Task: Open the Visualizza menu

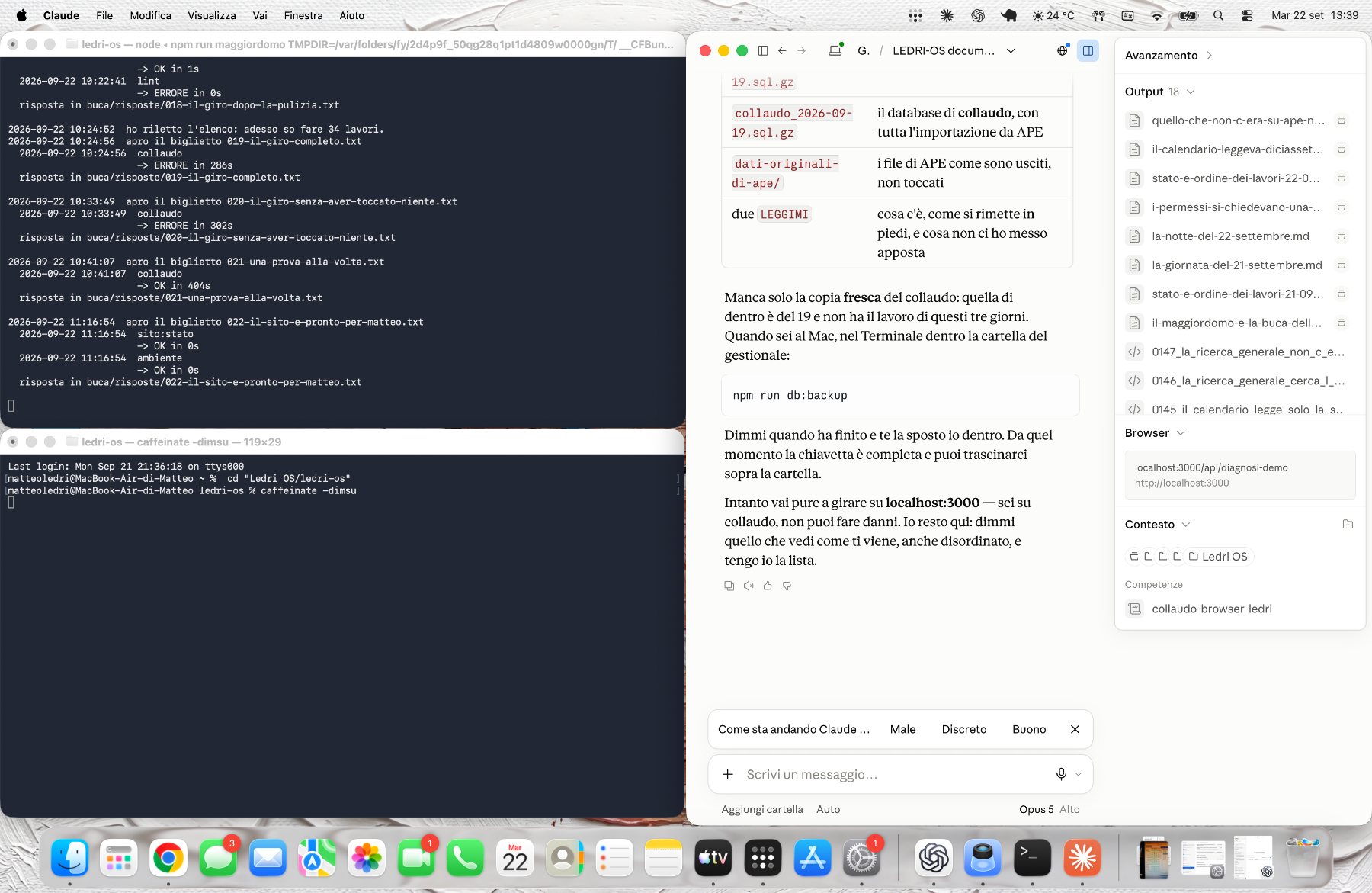Action: click(x=212, y=15)
